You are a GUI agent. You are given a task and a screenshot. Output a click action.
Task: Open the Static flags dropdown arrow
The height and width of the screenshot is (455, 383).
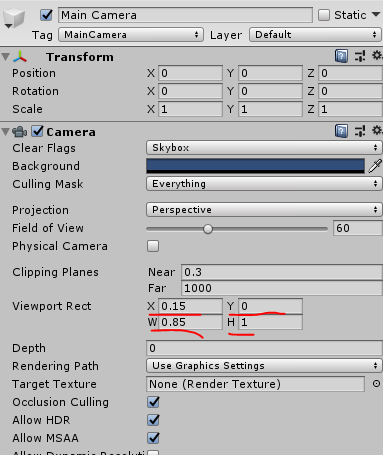pos(376,14)
